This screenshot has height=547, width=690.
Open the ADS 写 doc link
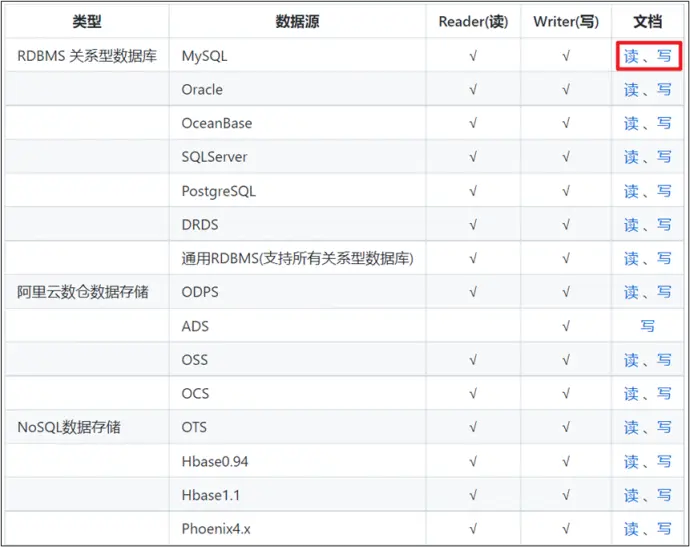pyautogui.click(x=647, y=326)
